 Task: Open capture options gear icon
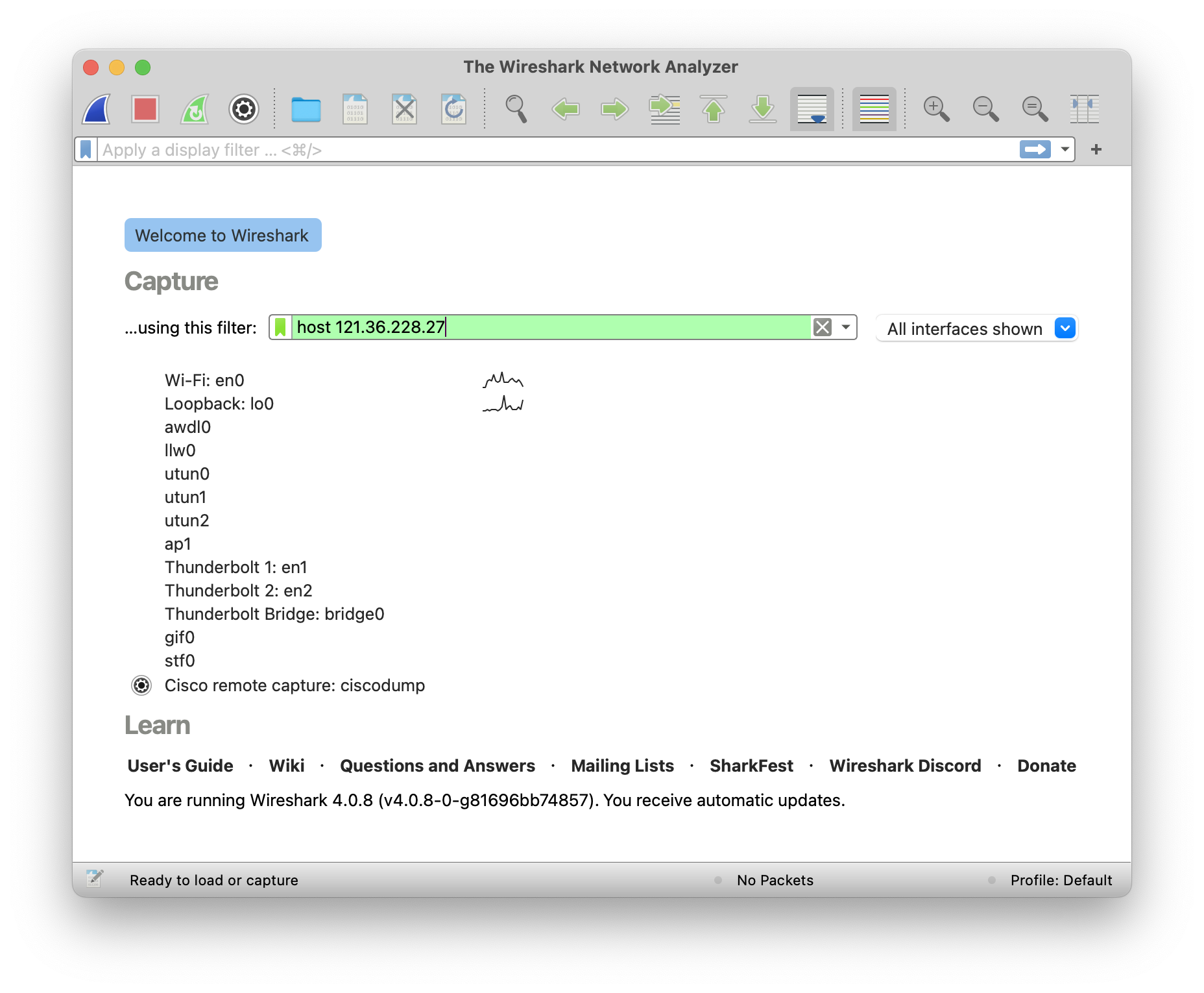(244, 109)
